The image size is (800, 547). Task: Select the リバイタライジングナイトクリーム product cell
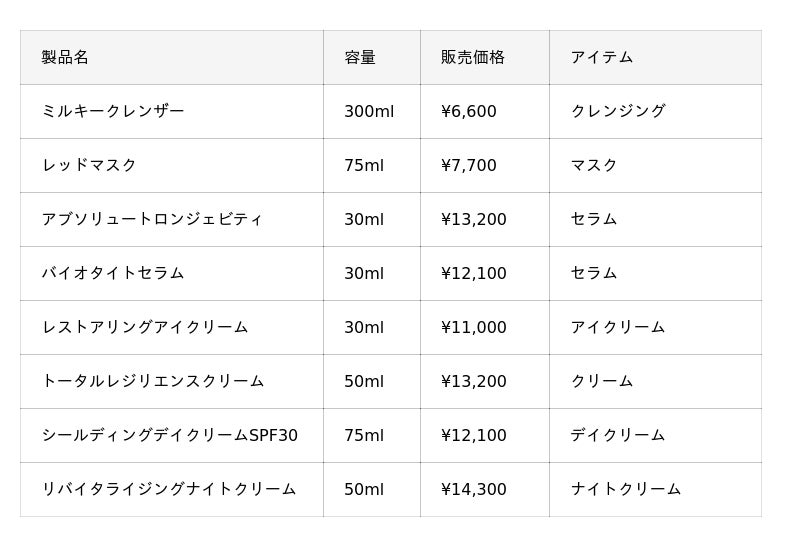(169, 490)
